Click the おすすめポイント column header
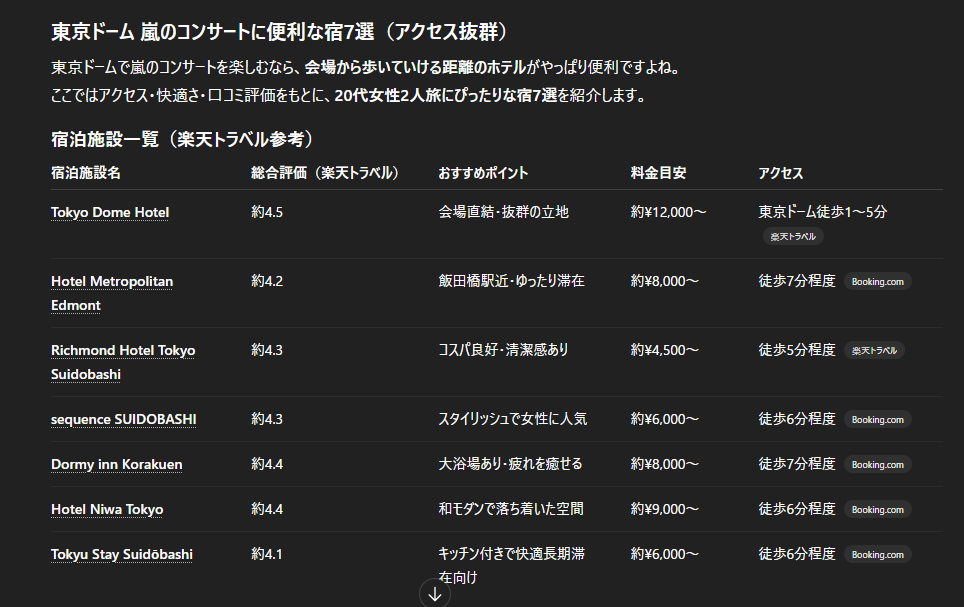The height and width of the screenshot is (607, 964). pos(483,173)
